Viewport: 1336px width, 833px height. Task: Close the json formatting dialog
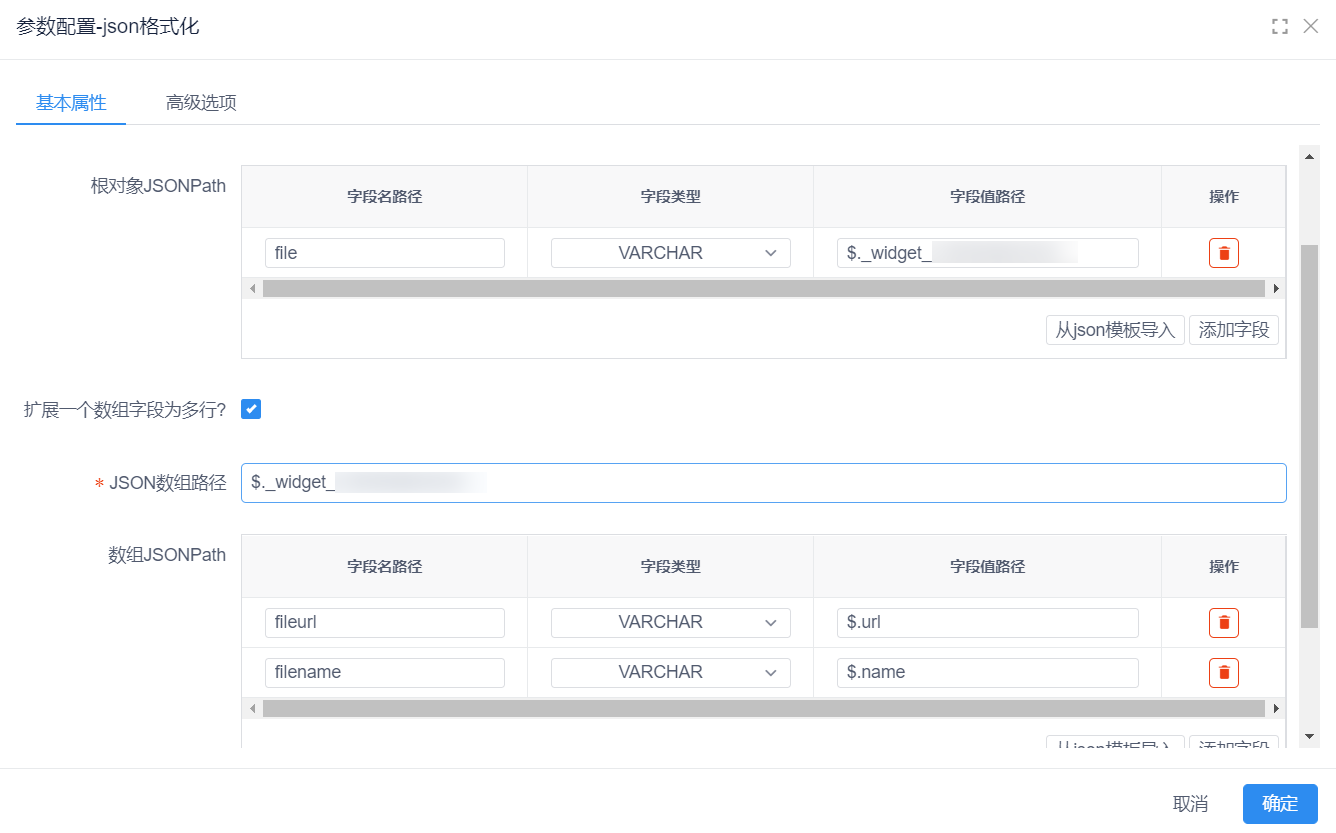coord(1311,27)
